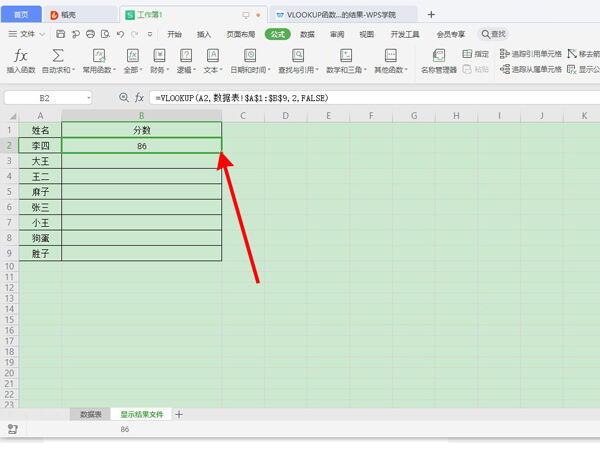Click the Print icon in quick toolbar
The image size is (600, 450).
90,34
